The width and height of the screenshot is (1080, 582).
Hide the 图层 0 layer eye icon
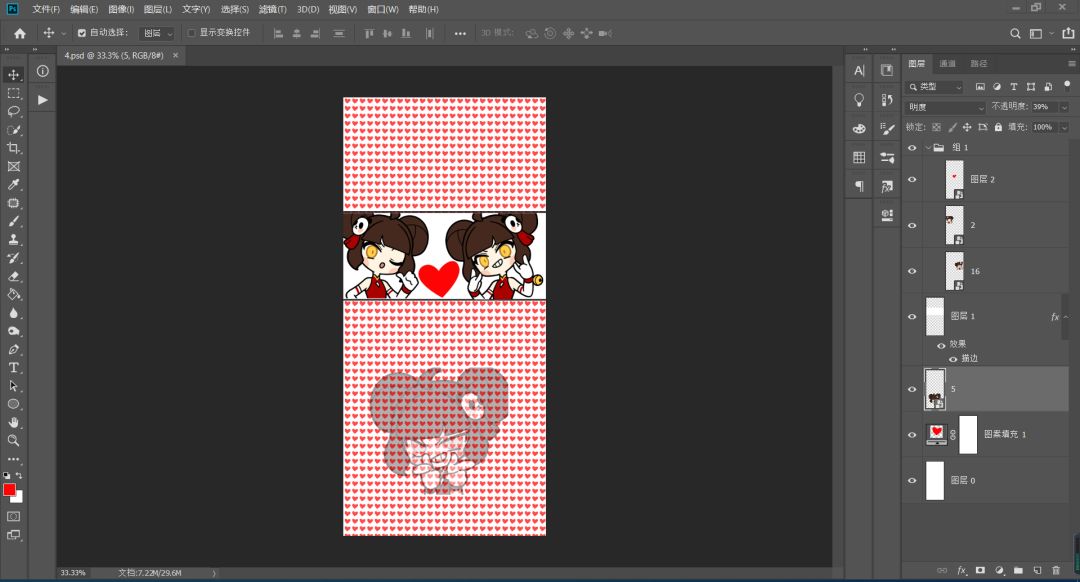(912, 481)
